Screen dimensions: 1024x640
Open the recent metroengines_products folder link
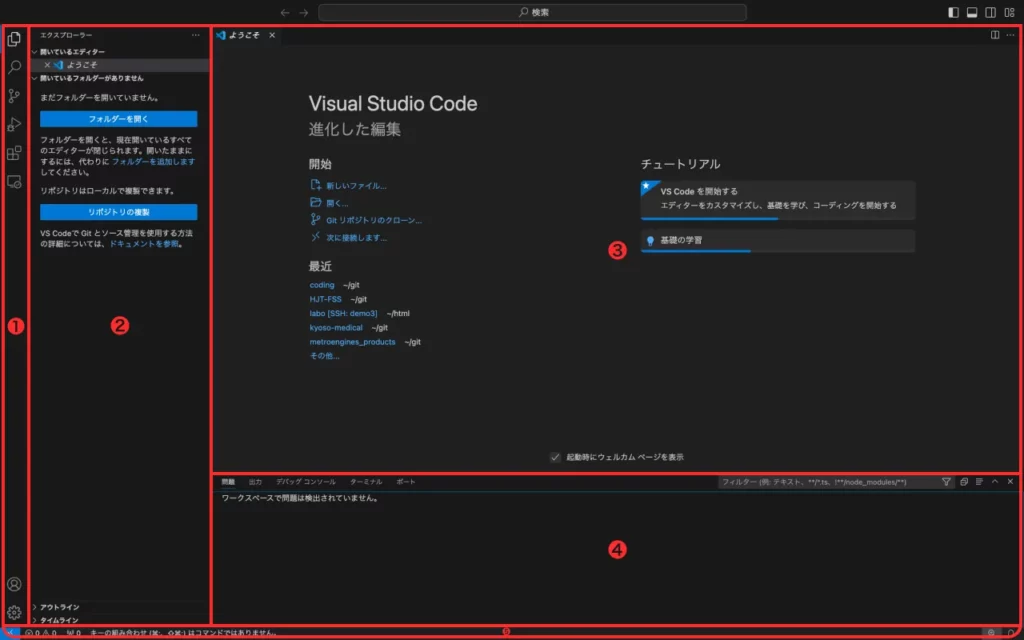(352, 342)
